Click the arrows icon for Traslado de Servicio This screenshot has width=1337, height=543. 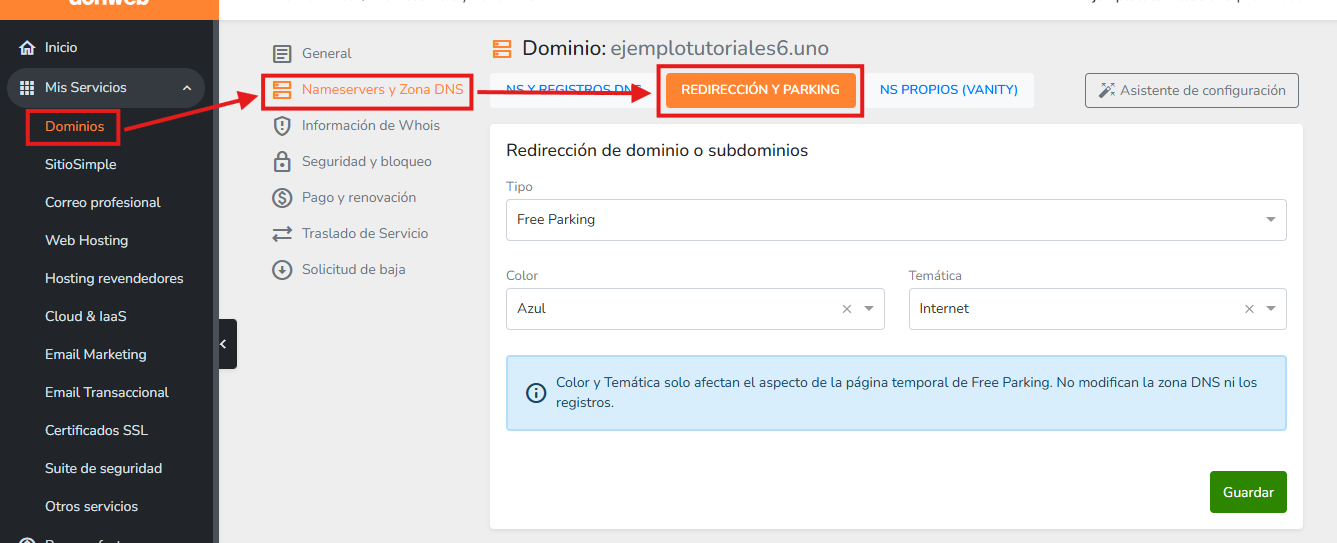click(283, 234)
